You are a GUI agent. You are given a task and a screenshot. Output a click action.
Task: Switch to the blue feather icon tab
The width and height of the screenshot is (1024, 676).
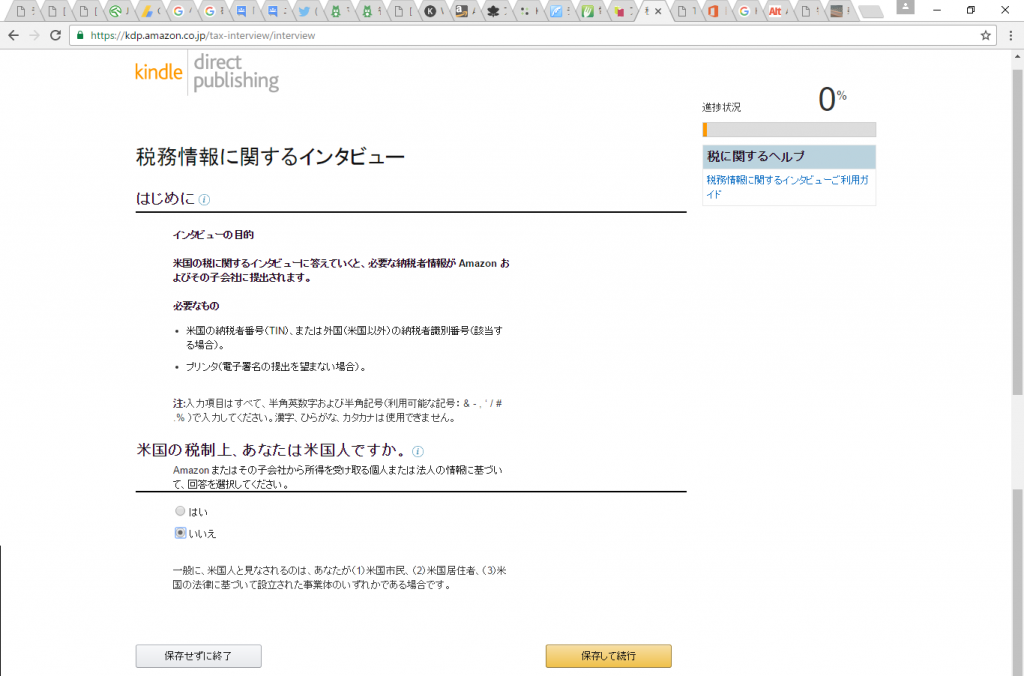point(556,11)
